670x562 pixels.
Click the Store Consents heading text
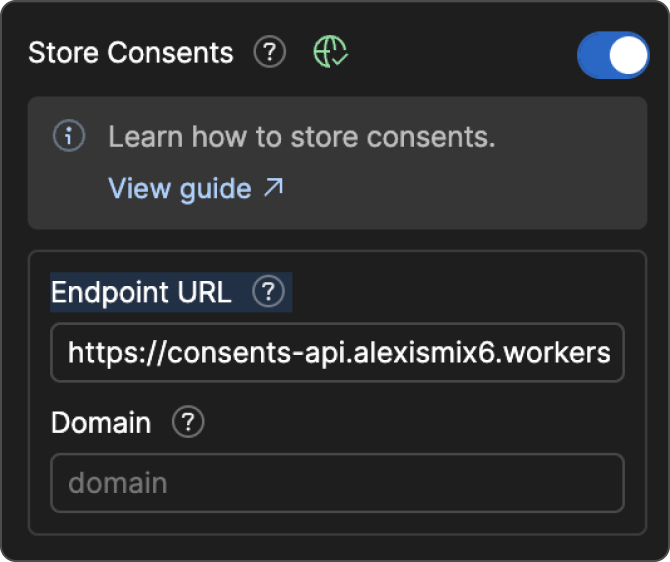(x=131, y=53)
